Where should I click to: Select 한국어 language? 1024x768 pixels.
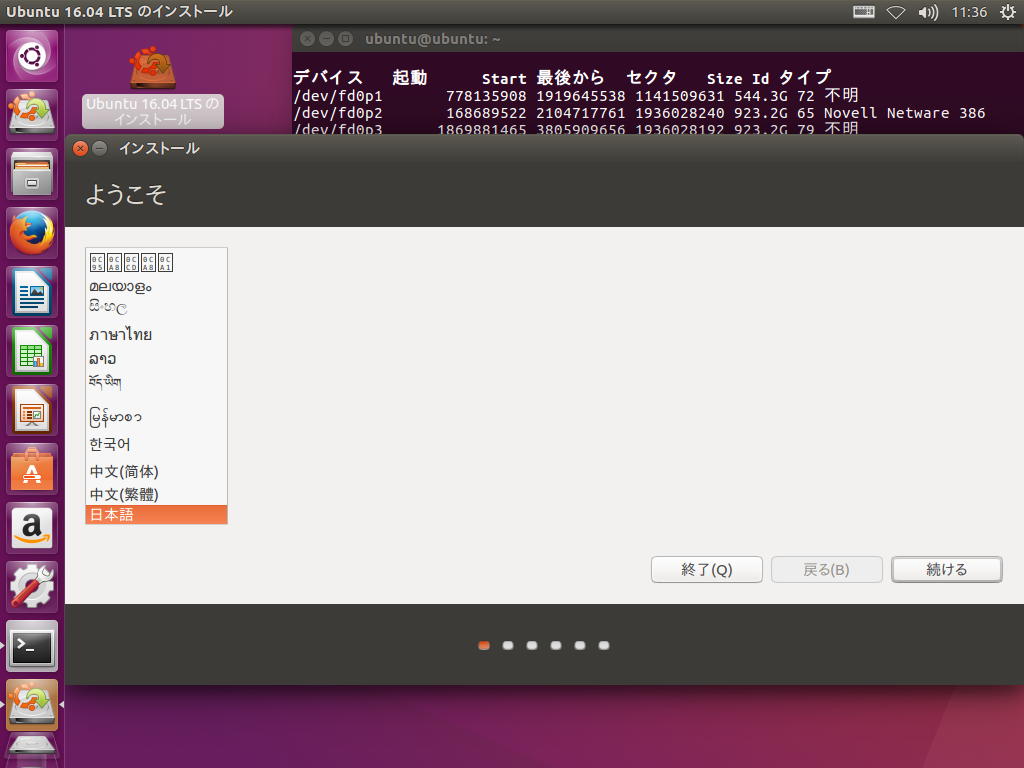point(157,444)
